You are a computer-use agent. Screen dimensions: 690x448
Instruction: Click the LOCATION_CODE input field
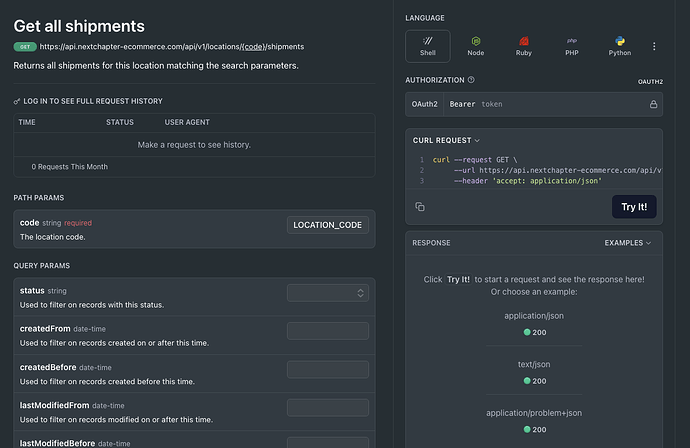[x=328, y=225]
